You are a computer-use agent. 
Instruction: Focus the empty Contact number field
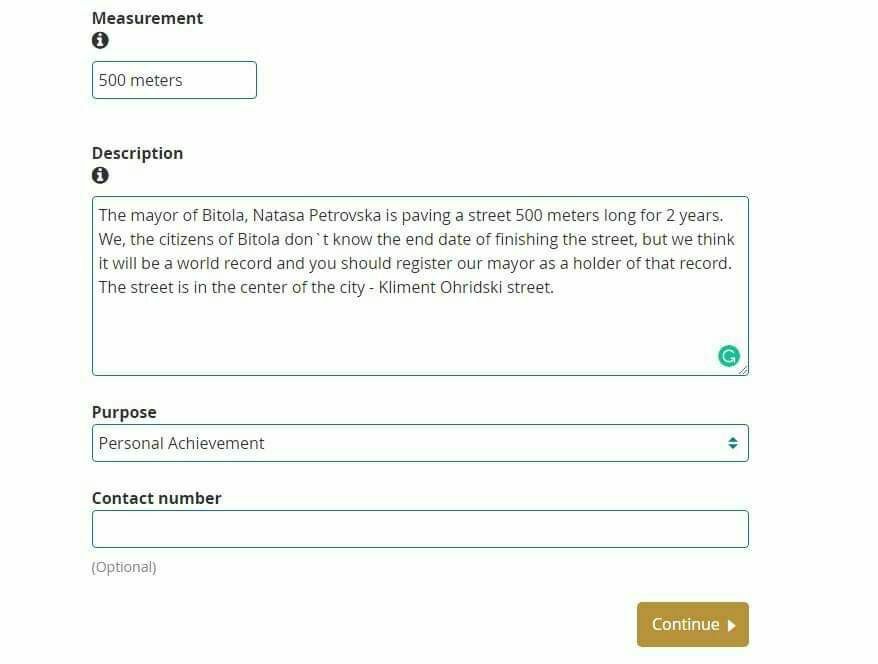click(x=420, y=529)
